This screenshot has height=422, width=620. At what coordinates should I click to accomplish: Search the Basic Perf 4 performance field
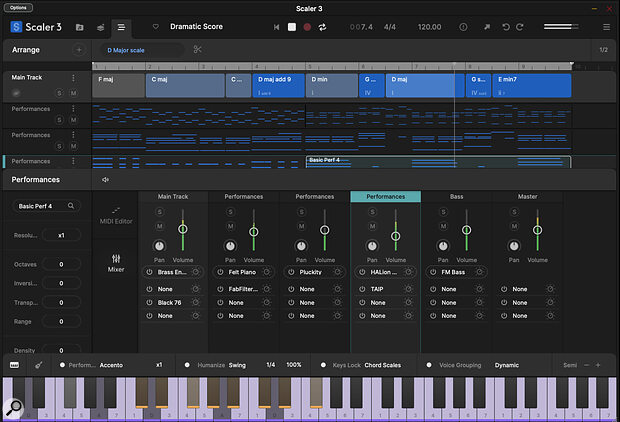[46, 206]
